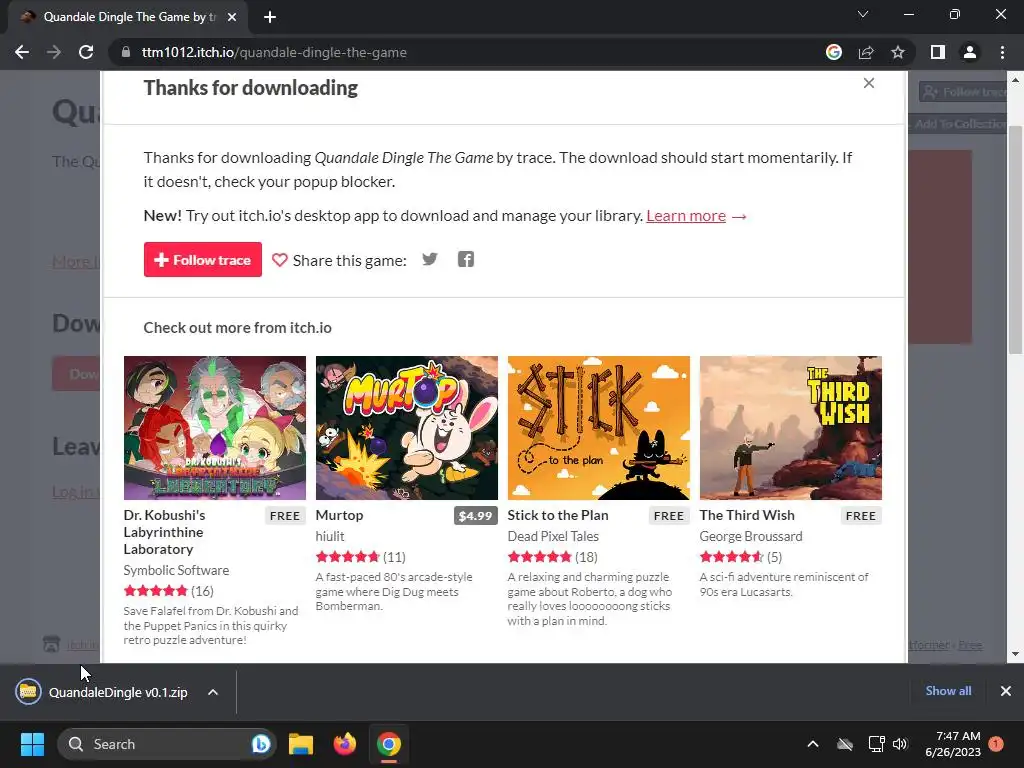Close the downloads bar
1024x768 pixels.
pos(1006,691)
